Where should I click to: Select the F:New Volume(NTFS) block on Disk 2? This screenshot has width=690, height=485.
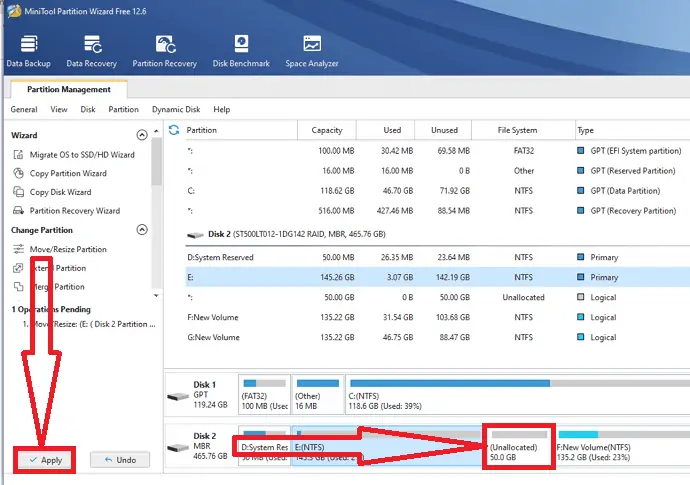click(x=622, y=445)
